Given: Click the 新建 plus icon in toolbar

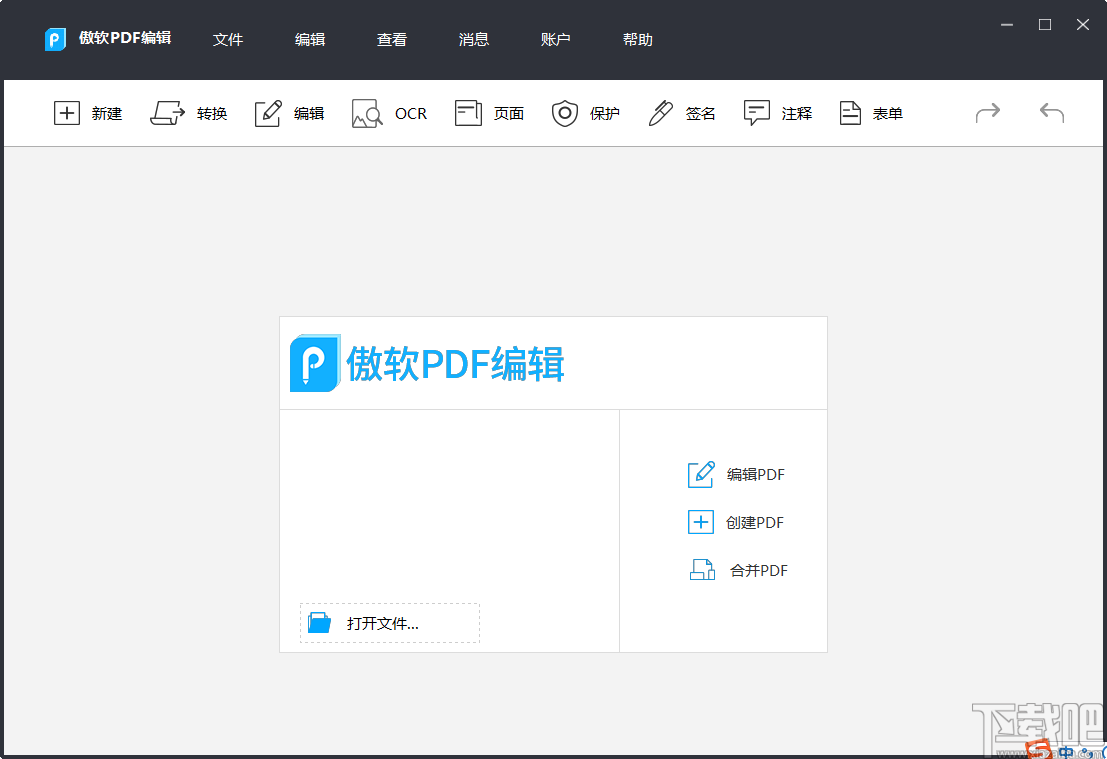Looking at the screenshot, I should click(x=66, y=113).
